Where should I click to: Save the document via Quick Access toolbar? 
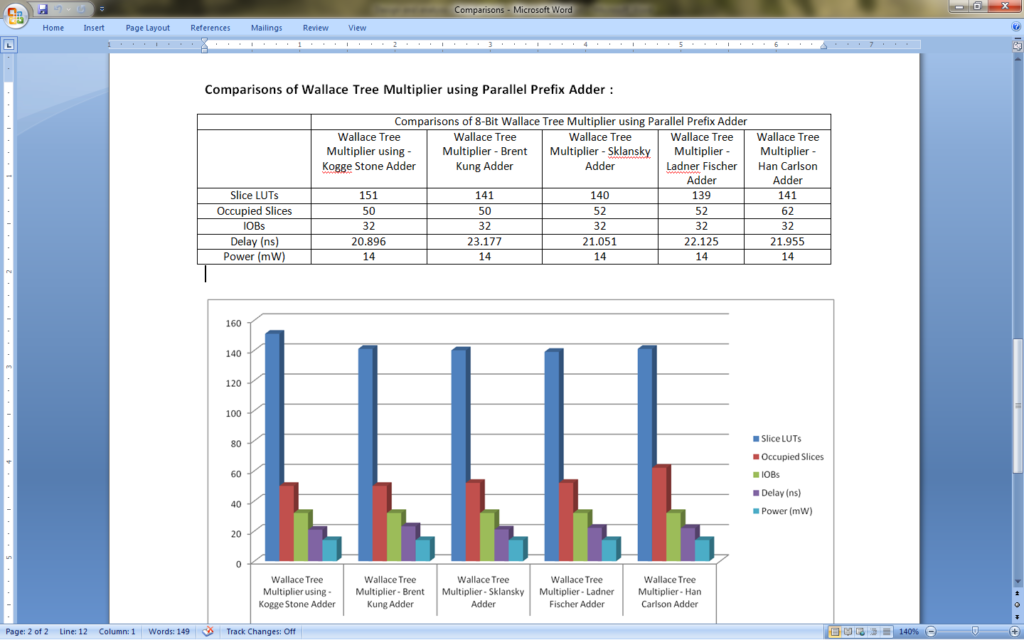pos(43,8)
